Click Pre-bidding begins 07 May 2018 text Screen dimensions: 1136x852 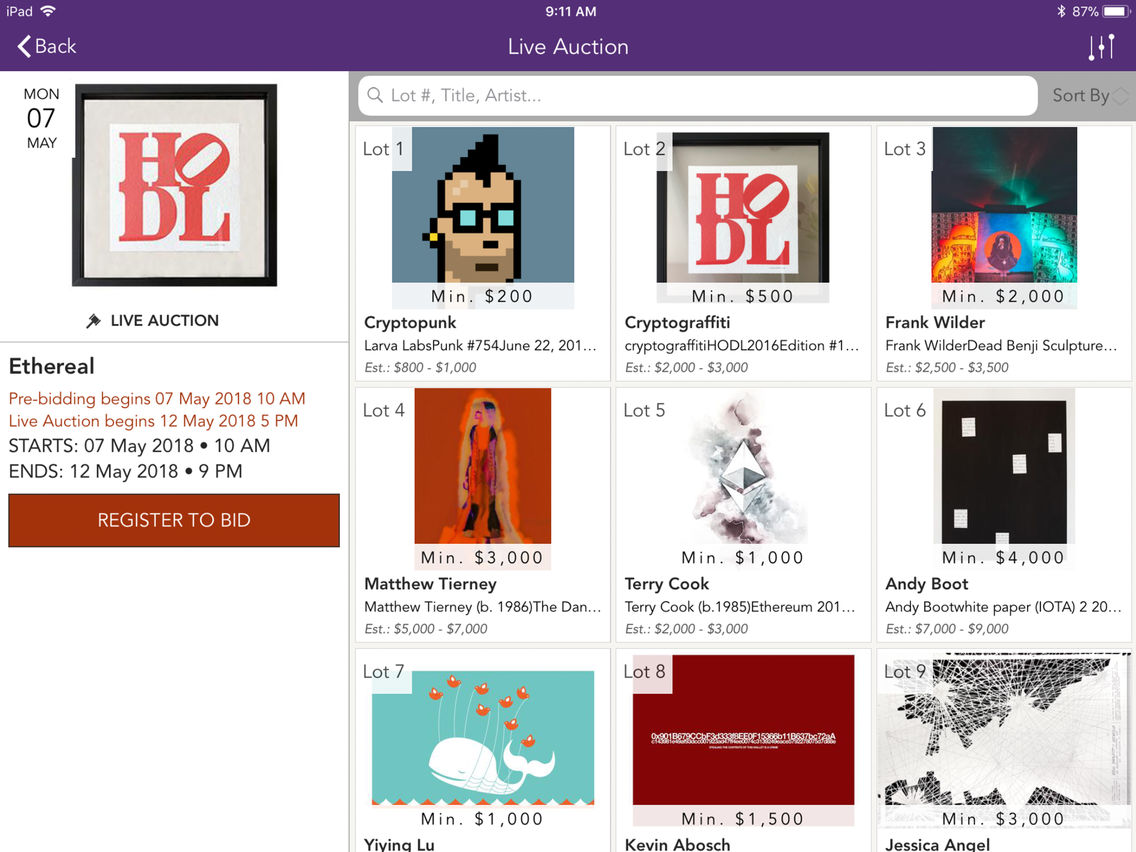157,398
